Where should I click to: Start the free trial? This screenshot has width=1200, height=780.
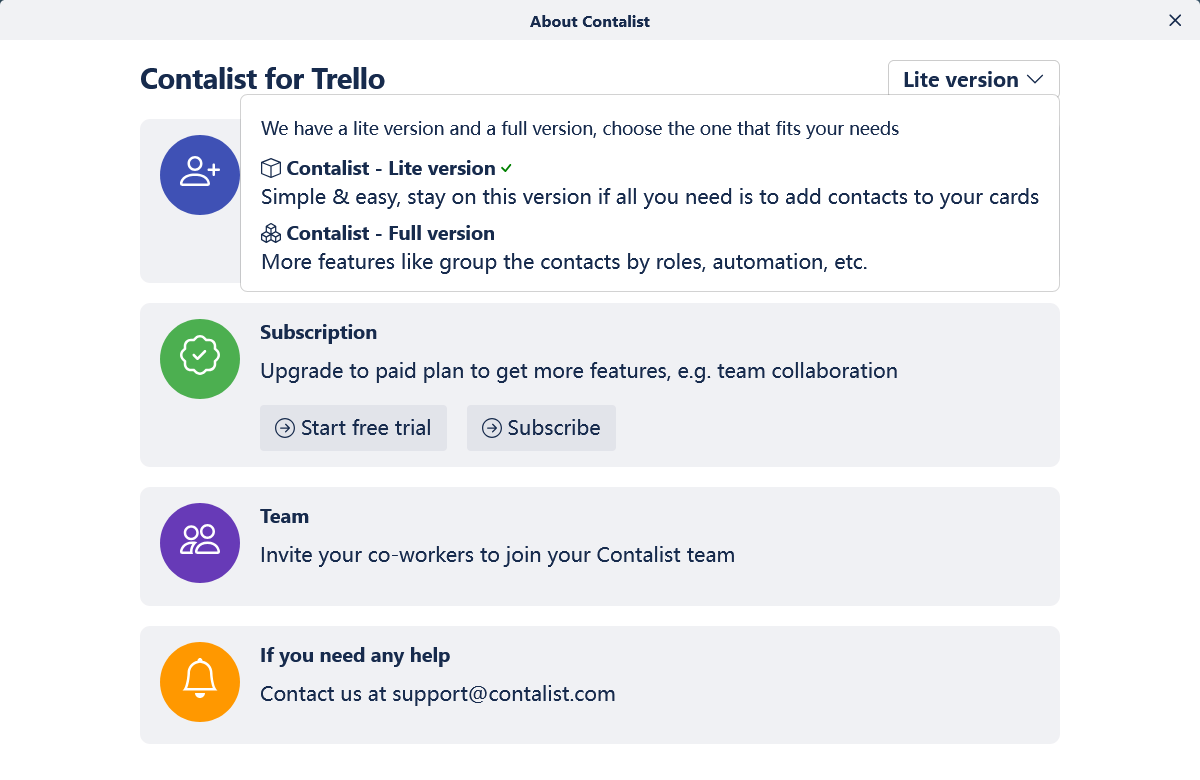[x=353, y=428]
